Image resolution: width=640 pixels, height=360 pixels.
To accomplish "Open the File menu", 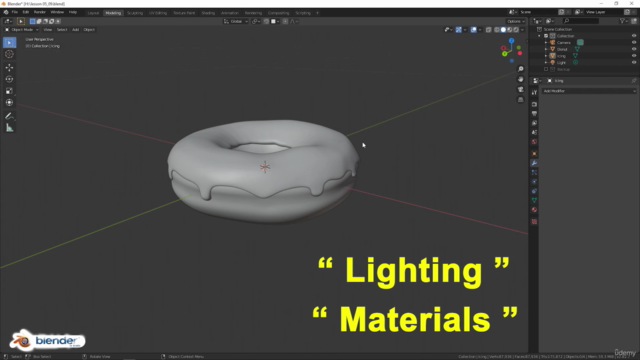I will 15,12.
